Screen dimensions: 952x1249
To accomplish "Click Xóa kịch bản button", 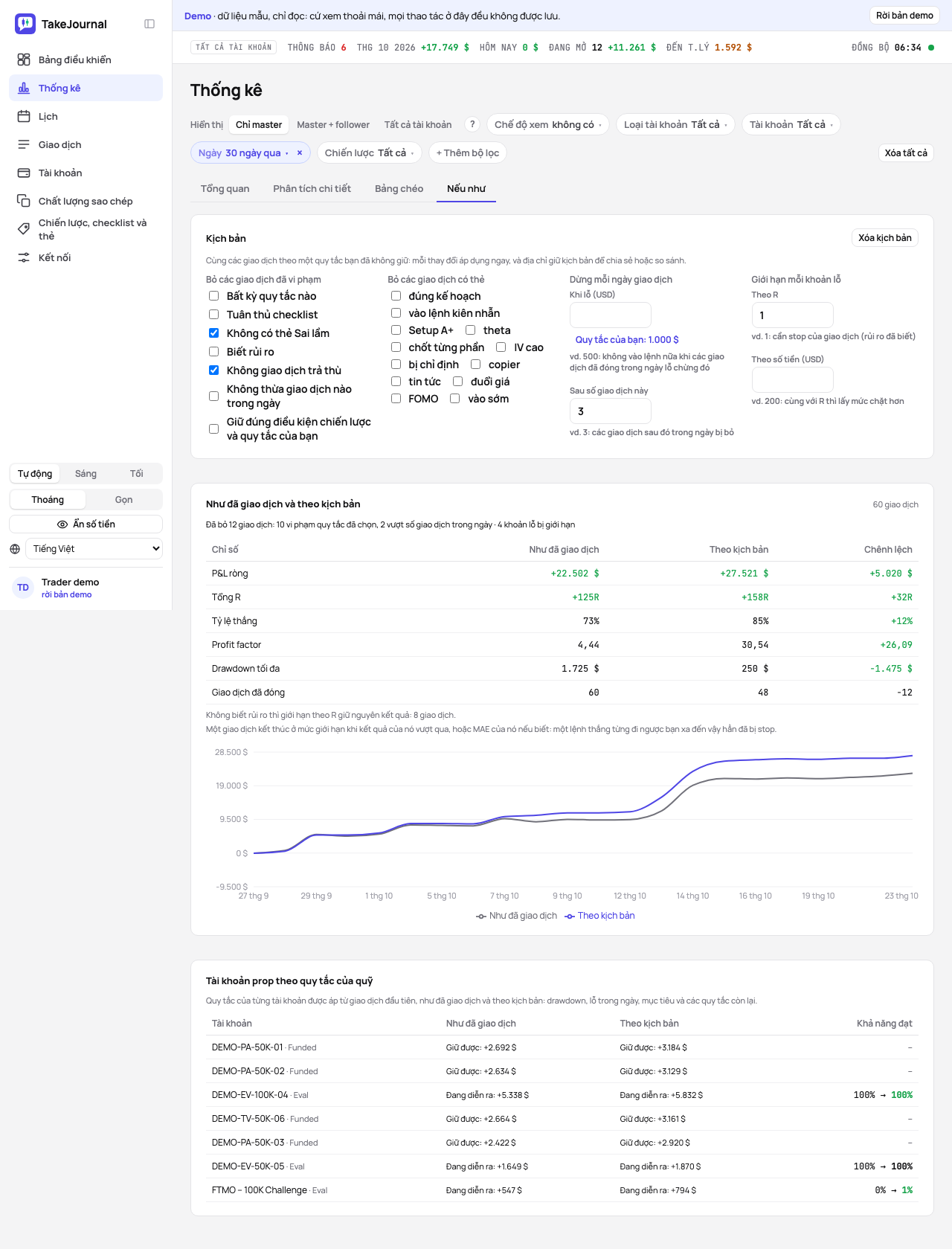I will pos(885,238).
